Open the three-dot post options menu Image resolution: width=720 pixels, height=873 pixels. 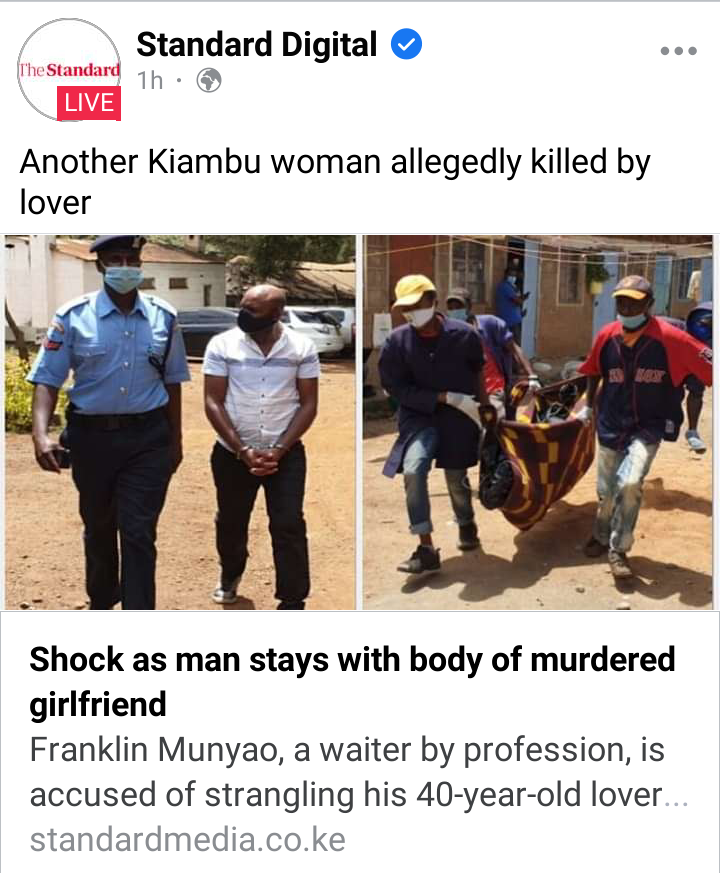(x=678, y=51)
